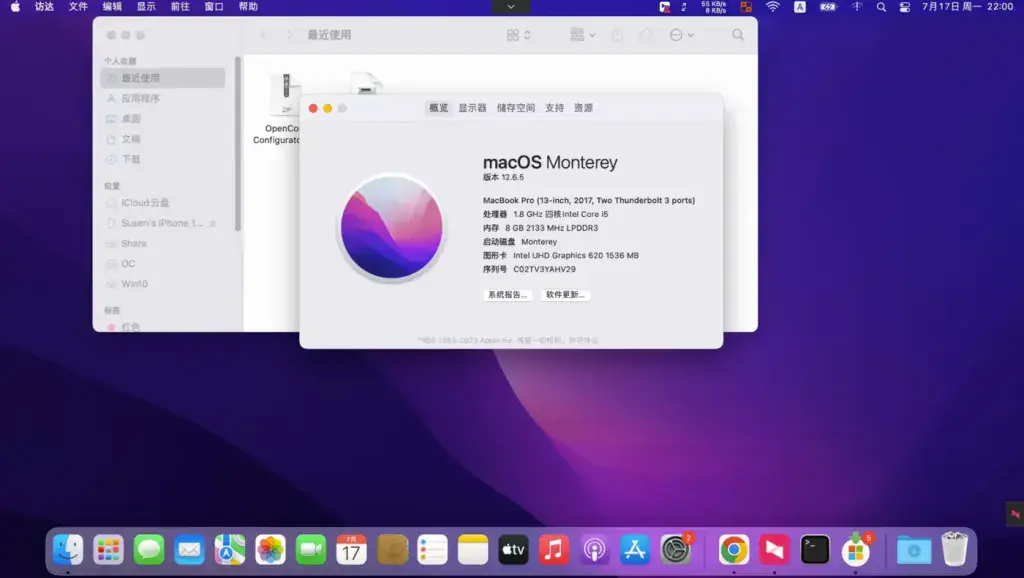The width and height of the screenshot is (1024, 578).
Task: Click the Wi-Fi icon in menu bar
Action: point(773,7)
